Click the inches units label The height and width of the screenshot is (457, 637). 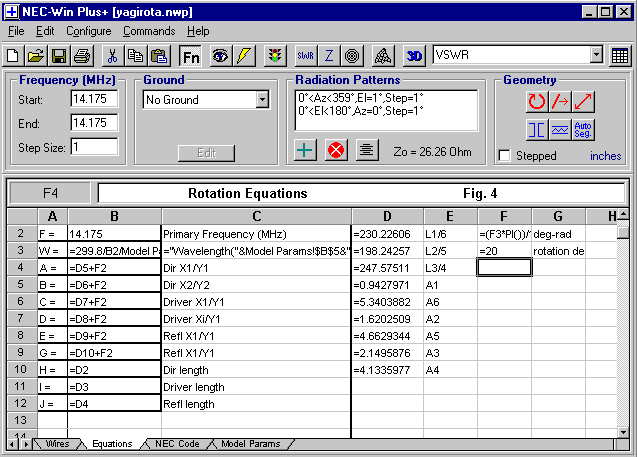[x=605, y=156]
